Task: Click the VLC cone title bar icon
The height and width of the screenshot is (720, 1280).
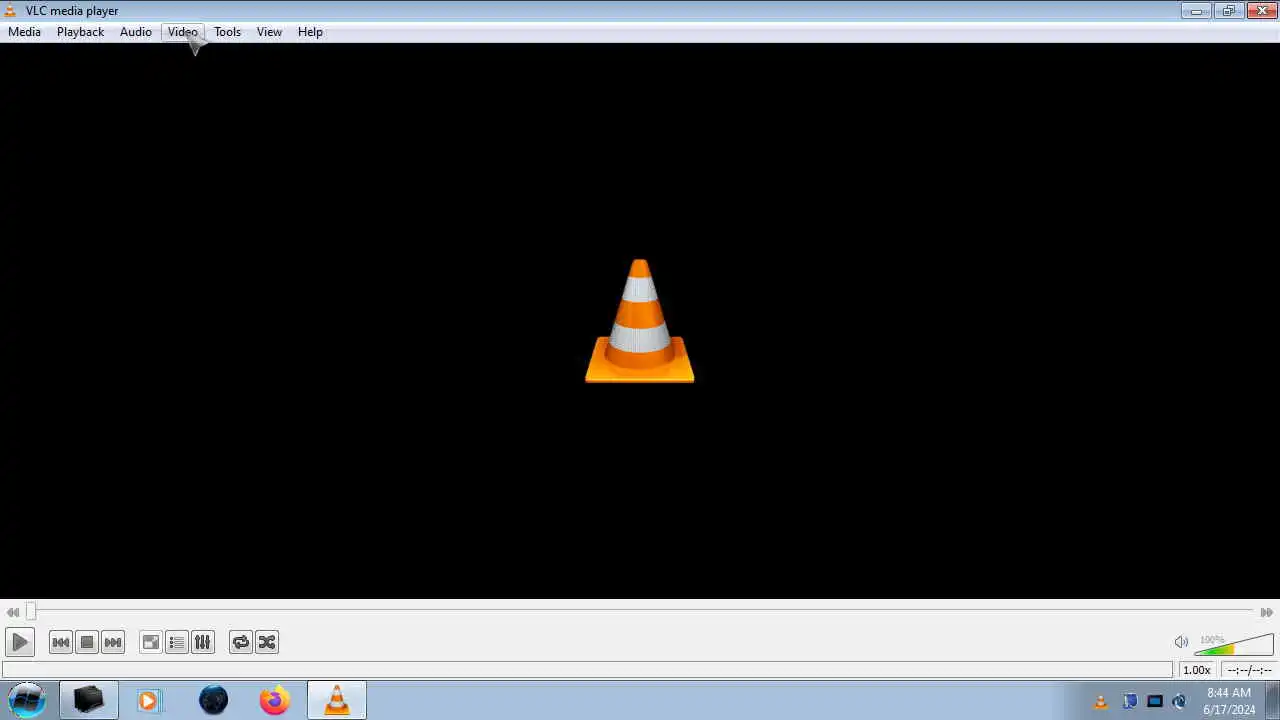Action: tap(11, 11)
